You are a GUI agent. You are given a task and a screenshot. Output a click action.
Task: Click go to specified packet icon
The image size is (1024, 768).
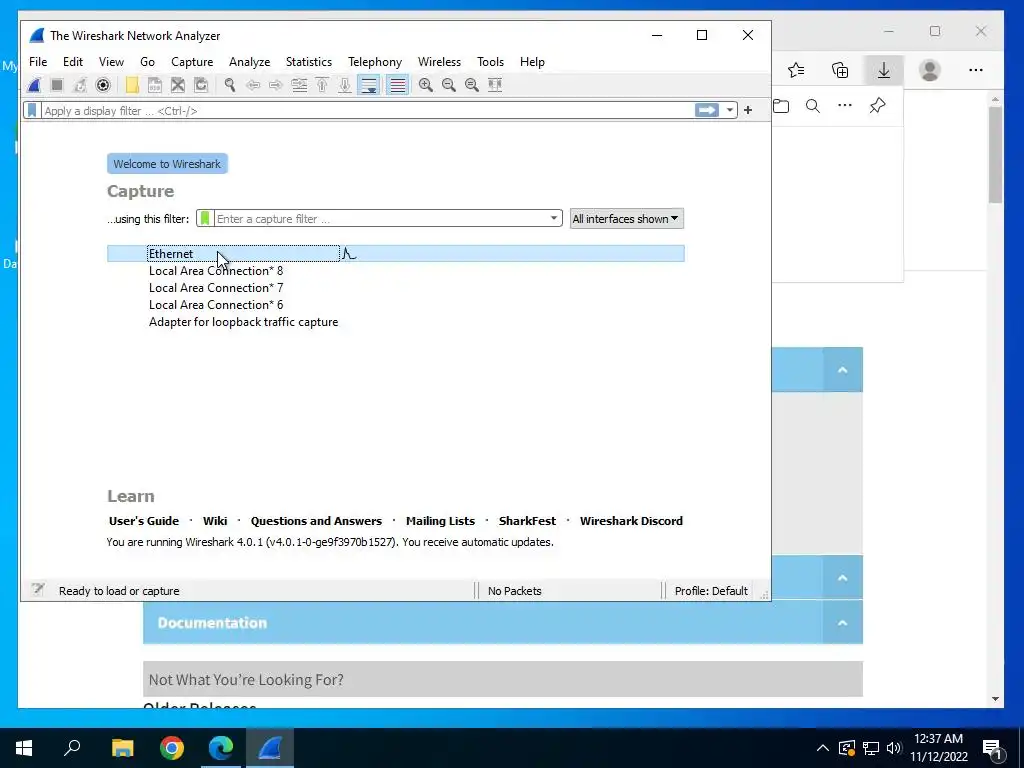point(299,85)
